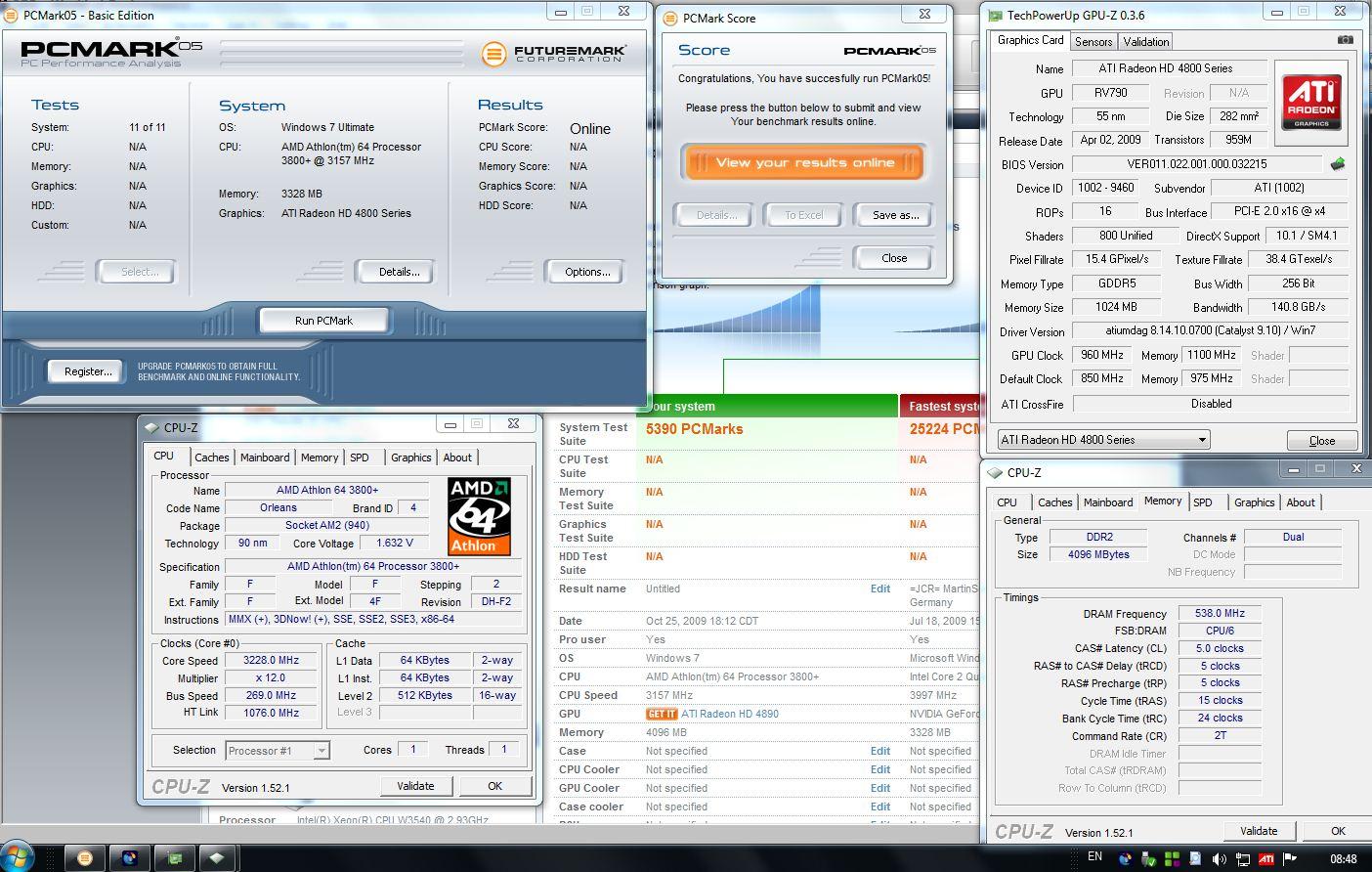The image size is (1372, 872).
Task: Click the ATI Radeon logo in GPU-Z
Action: [x=1311, y=102]
